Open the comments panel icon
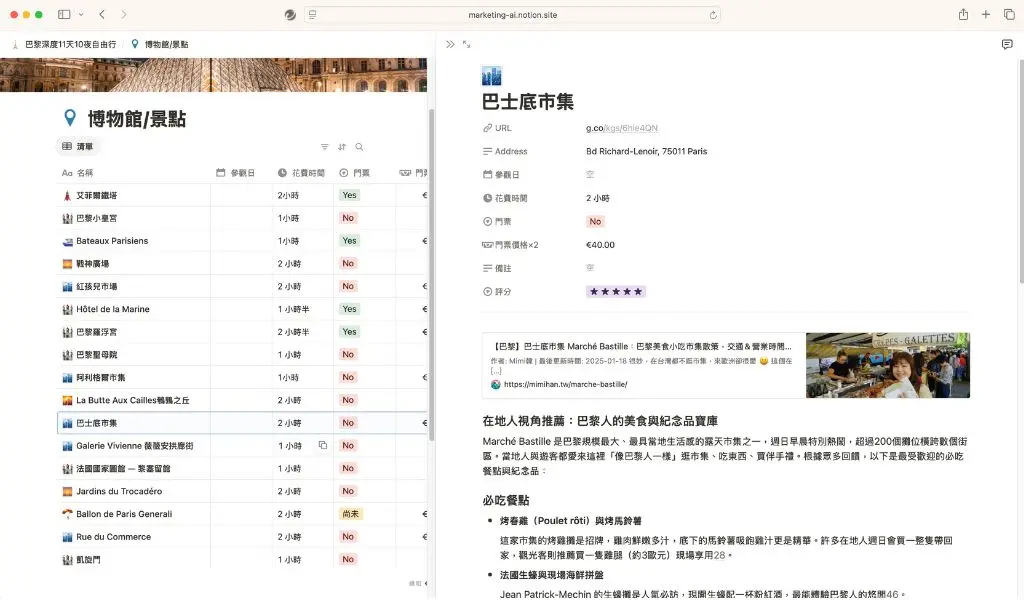1024x600 pixels. [x=1007, y=44]
